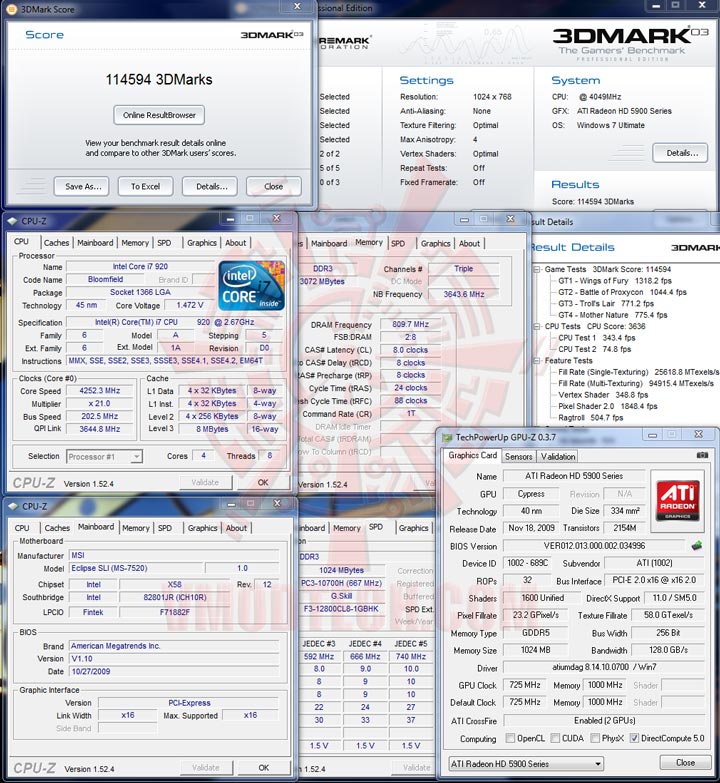Viewport: 720px width, 783px height.
Task: Open the CPU tab in CPU-Z mainboard window
Action: point(22,528)
